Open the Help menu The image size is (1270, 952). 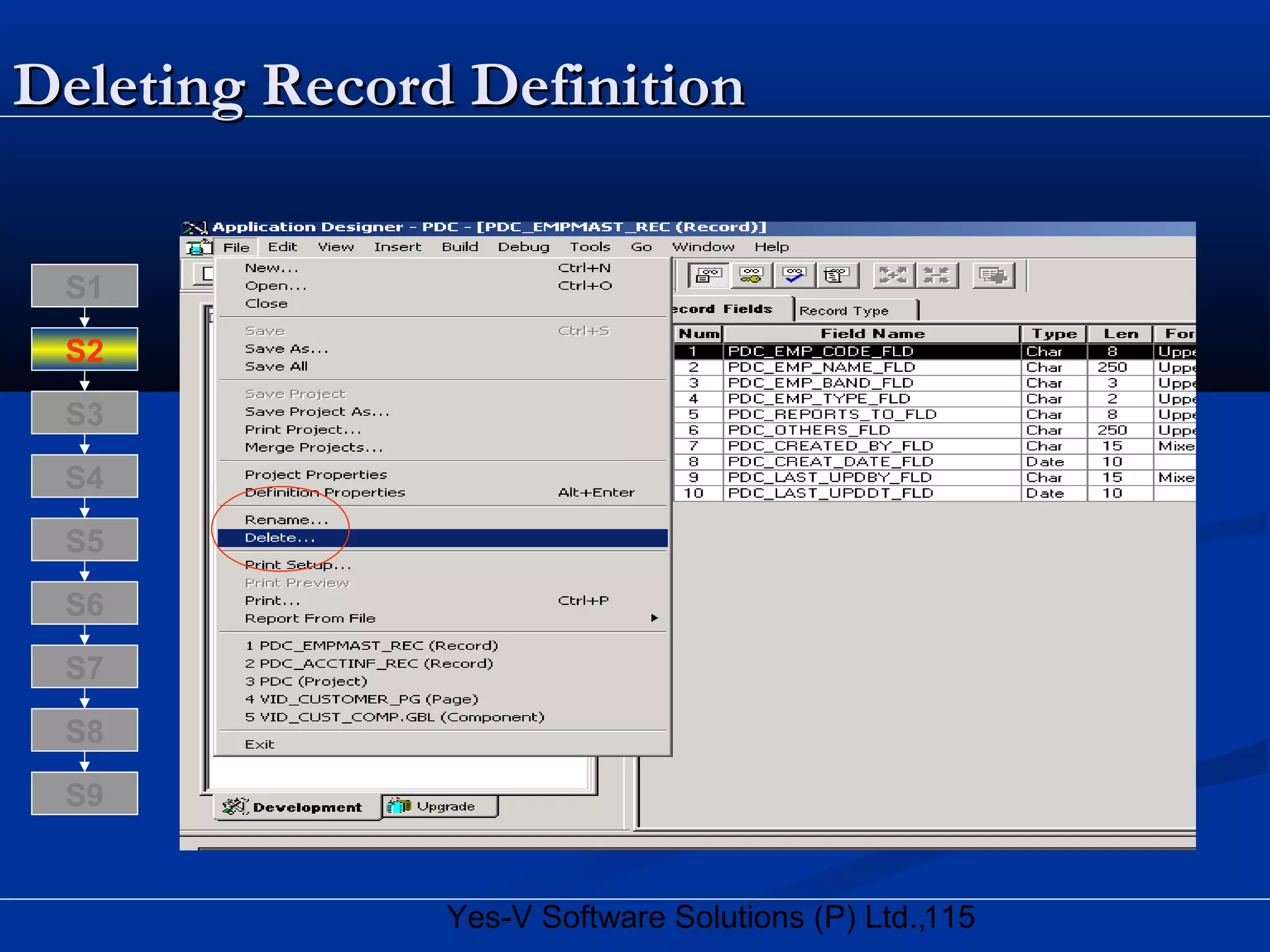pyautogui.click(x=771, y=247)
